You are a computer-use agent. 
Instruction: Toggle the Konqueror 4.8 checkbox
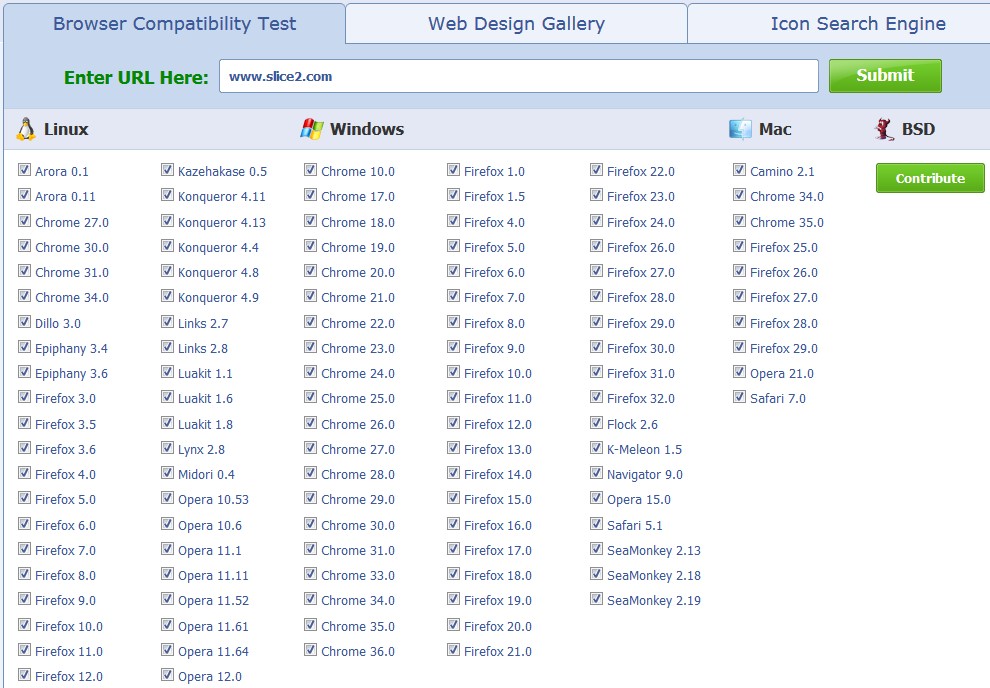pos(167,271)
